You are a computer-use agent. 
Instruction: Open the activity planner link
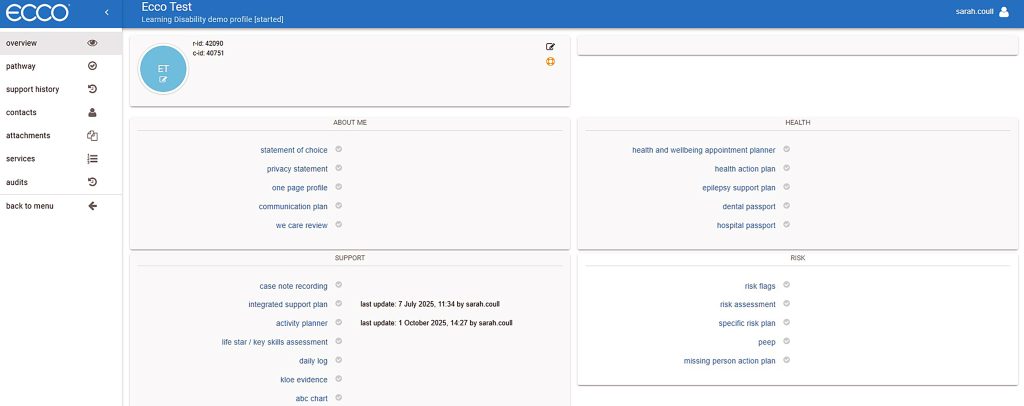click(x=301, y=323)
